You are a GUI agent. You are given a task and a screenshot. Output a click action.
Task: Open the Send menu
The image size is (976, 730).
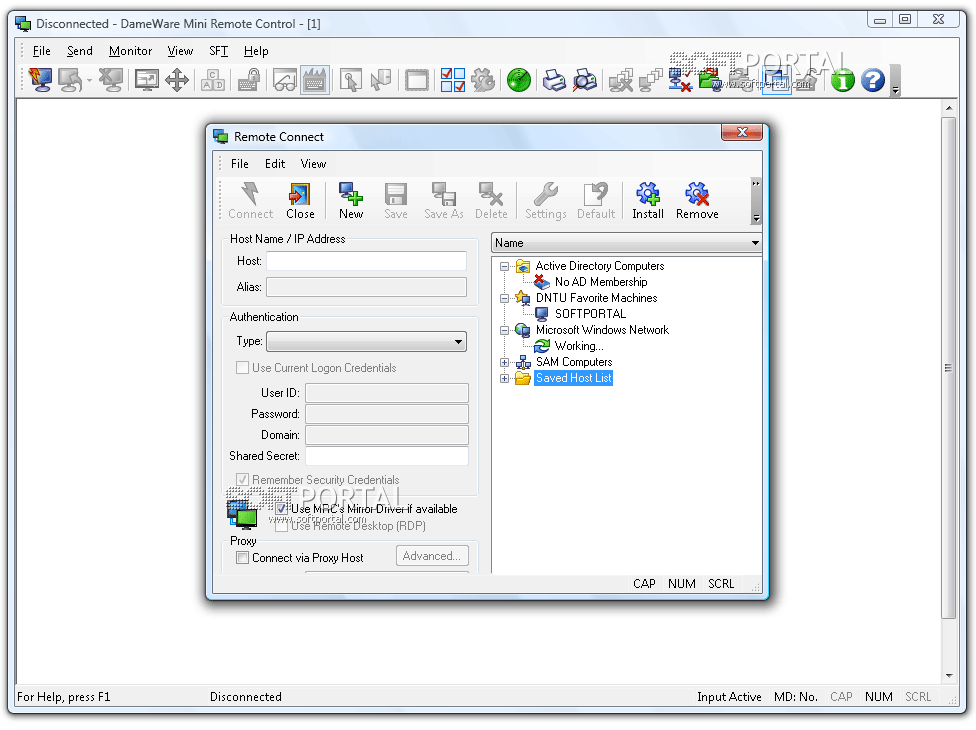click(80, 51)
